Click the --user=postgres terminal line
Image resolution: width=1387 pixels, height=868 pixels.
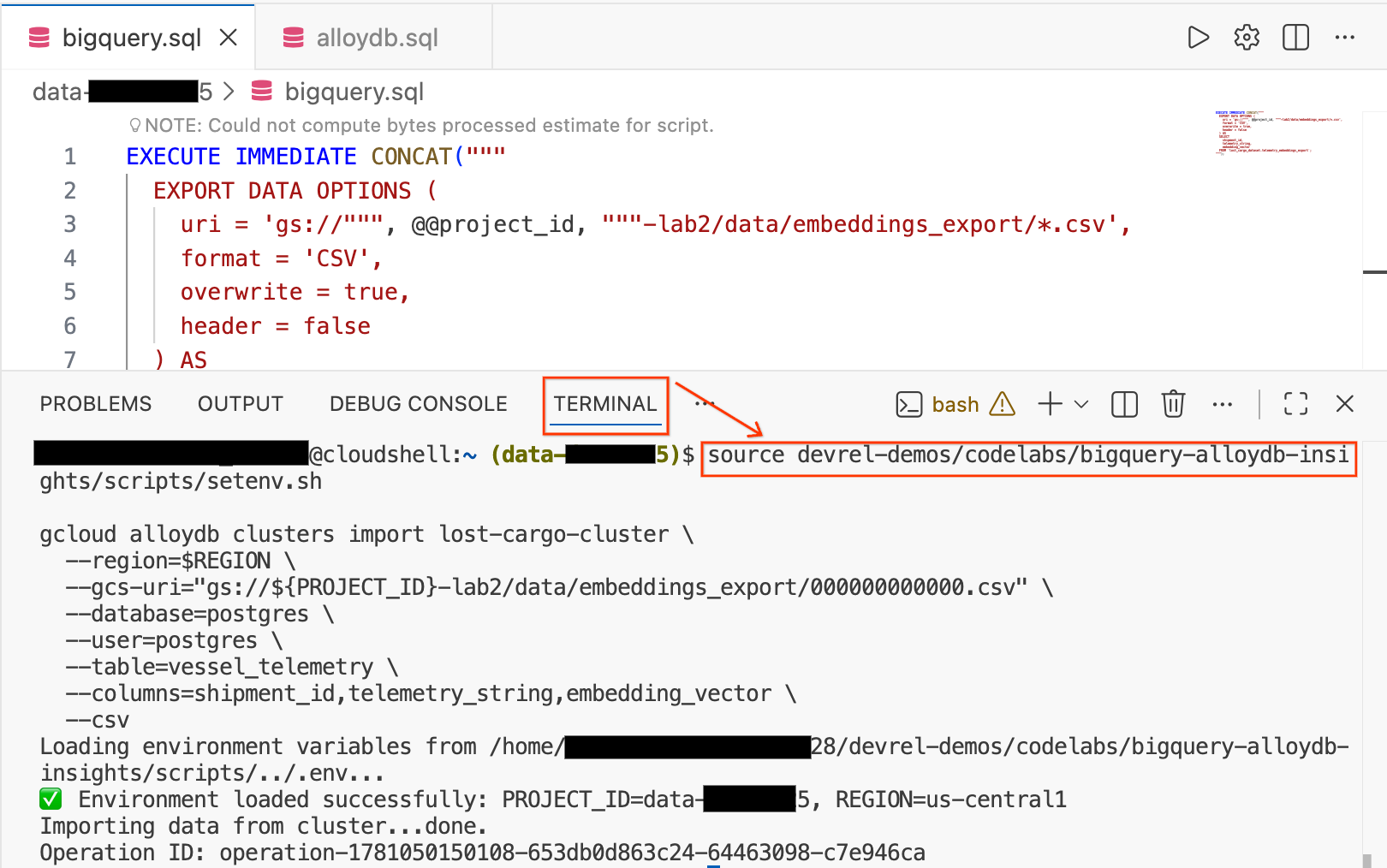[174, 640]
